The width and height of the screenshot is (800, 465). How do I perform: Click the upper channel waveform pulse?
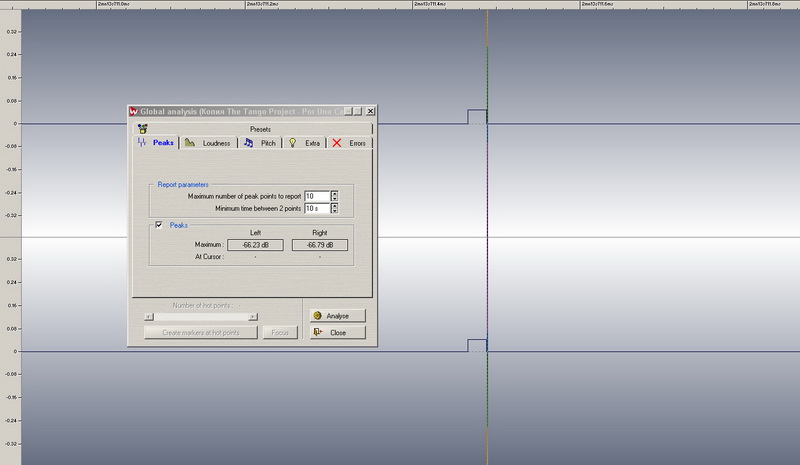pos(477,116)
